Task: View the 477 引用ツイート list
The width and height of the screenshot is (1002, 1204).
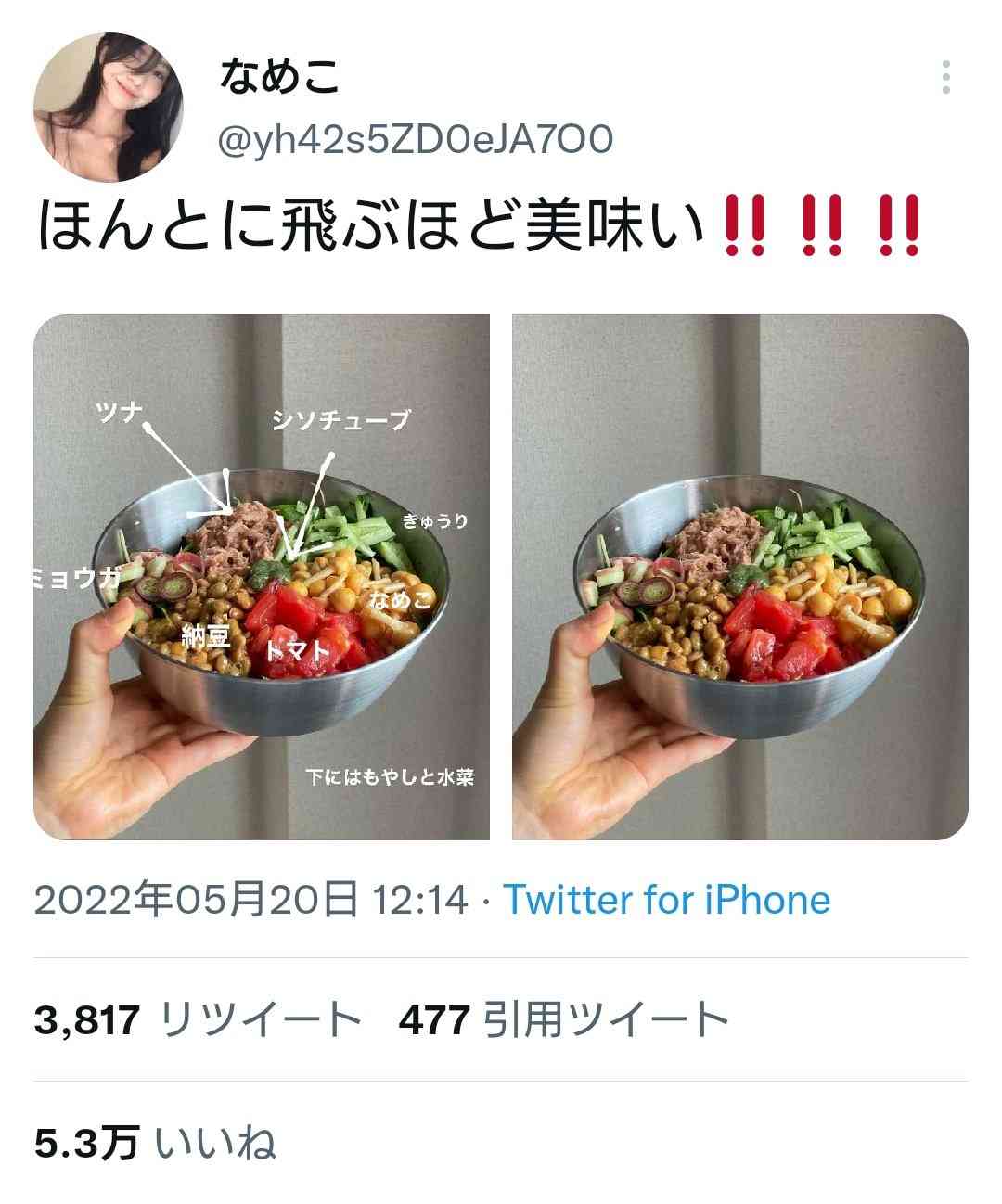Action: pos(564,1020)
